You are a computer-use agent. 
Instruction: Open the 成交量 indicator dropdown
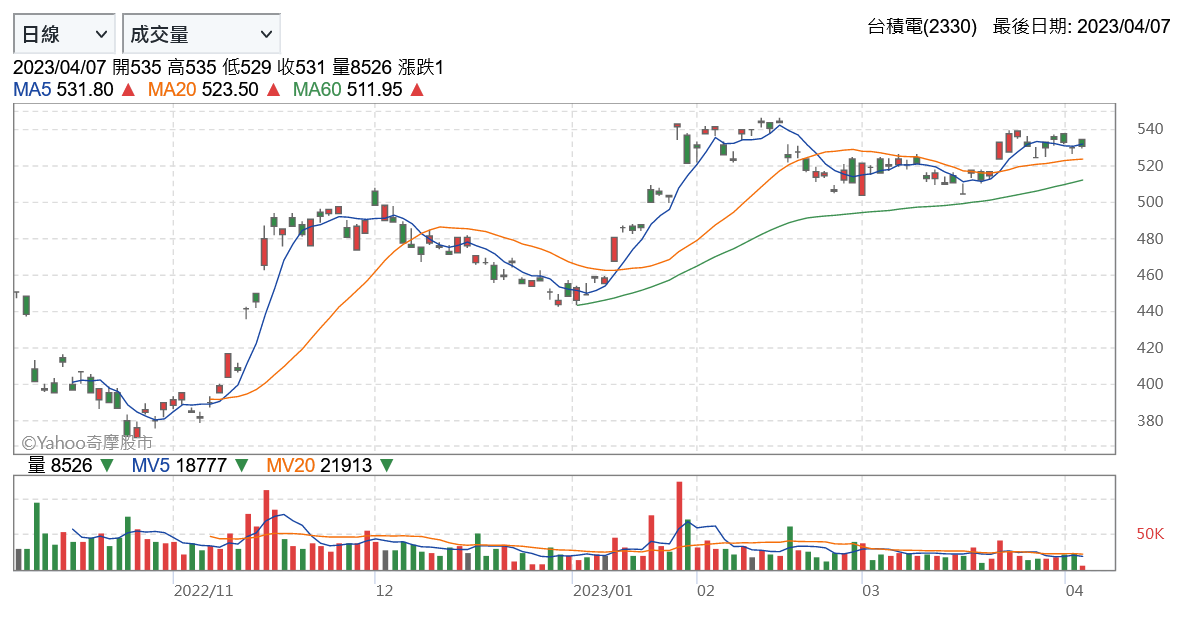[x=201, y=34]
